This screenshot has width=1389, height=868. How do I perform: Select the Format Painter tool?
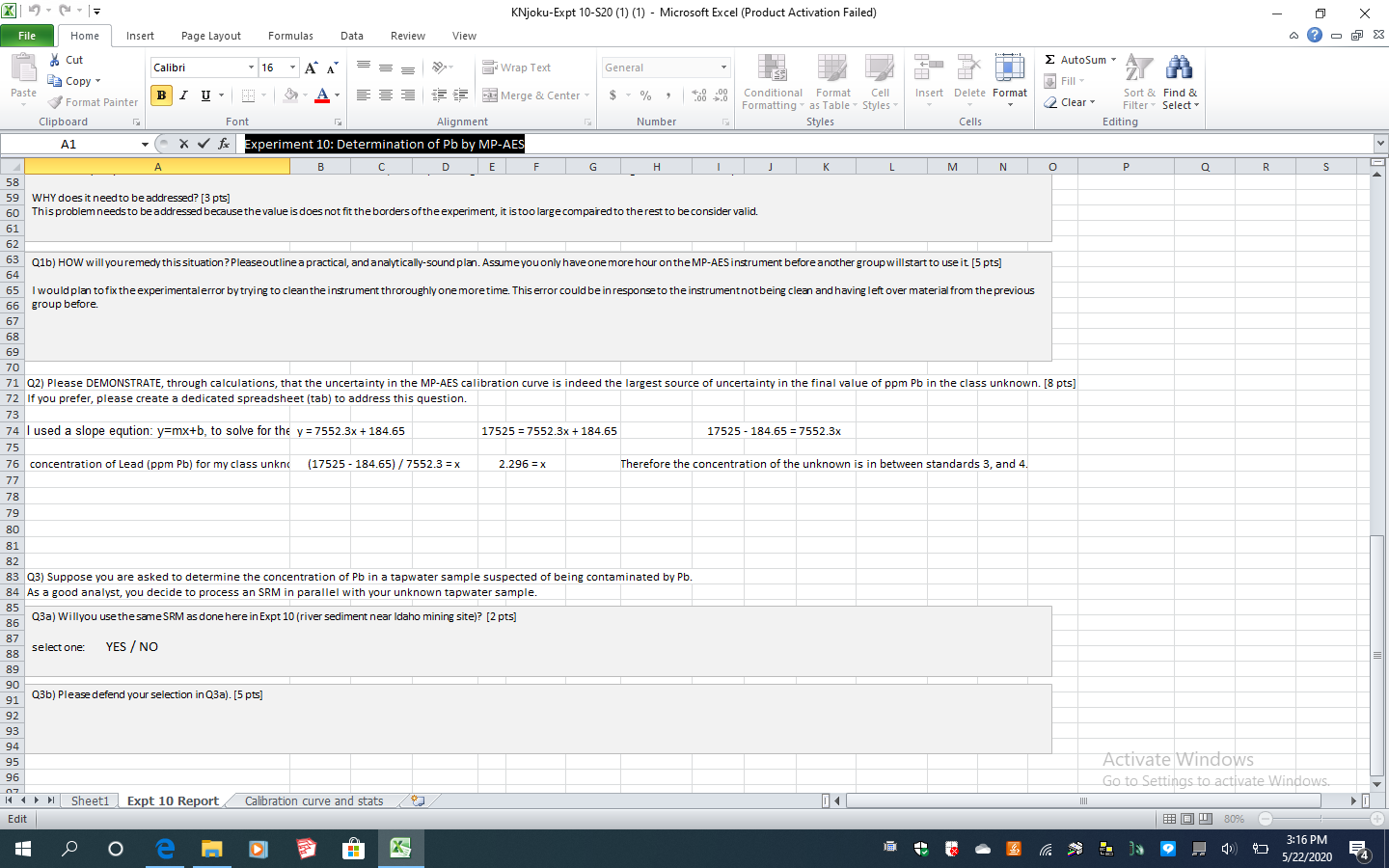[x=93, y=102]
